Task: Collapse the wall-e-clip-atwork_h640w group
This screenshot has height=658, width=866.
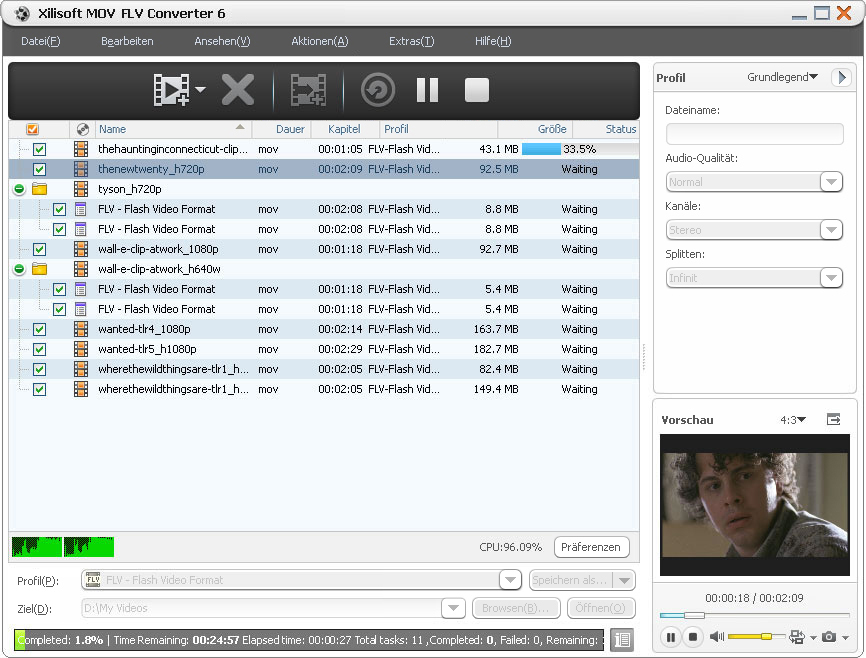Action: pyautogui.click(x=19, y=269)
